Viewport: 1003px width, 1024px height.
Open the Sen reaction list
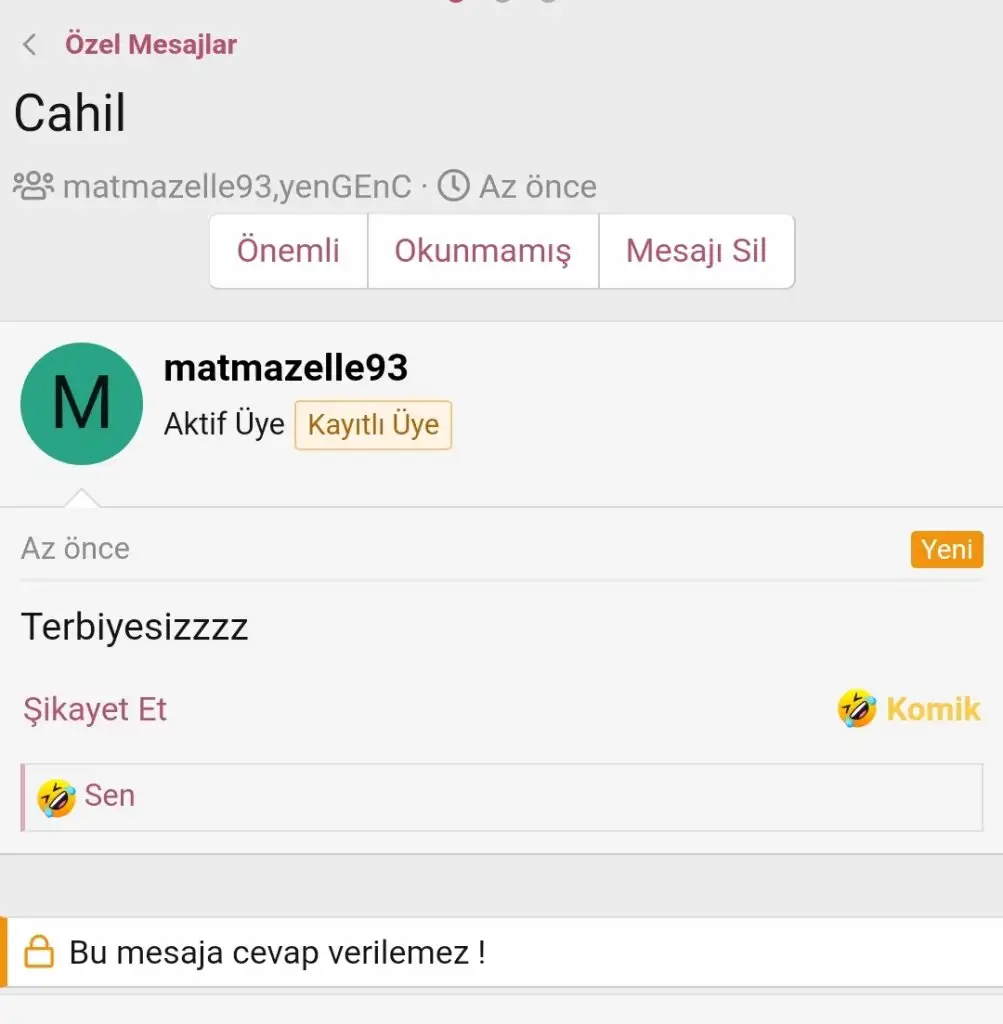110,796
